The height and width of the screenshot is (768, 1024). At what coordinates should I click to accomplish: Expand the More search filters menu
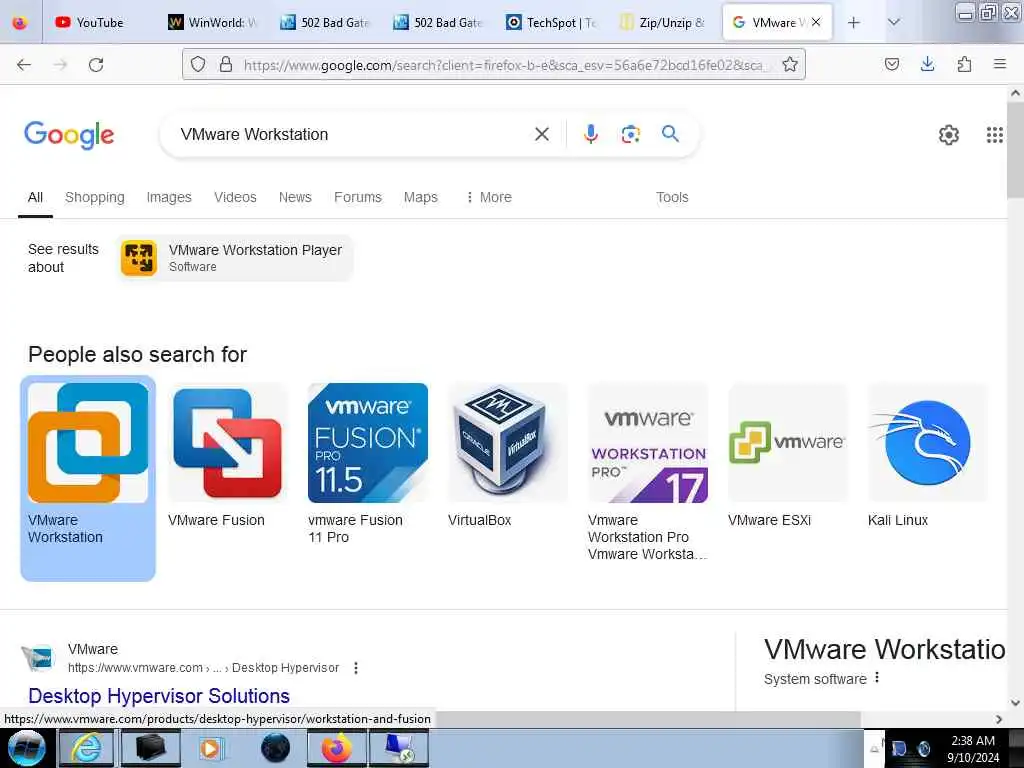(x=488, y=197)
